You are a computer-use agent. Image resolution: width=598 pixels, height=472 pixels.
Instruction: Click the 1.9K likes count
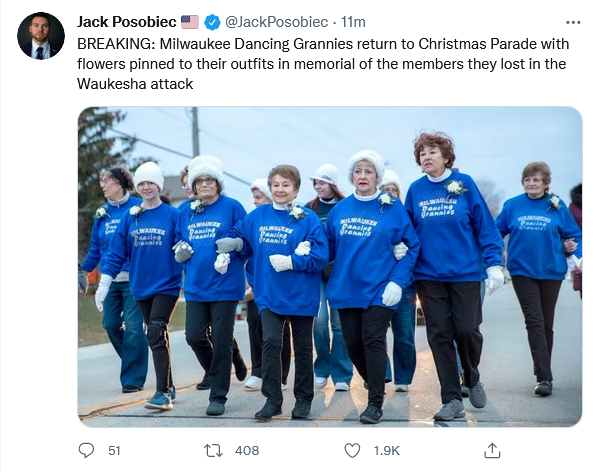[x=387, y=451]
